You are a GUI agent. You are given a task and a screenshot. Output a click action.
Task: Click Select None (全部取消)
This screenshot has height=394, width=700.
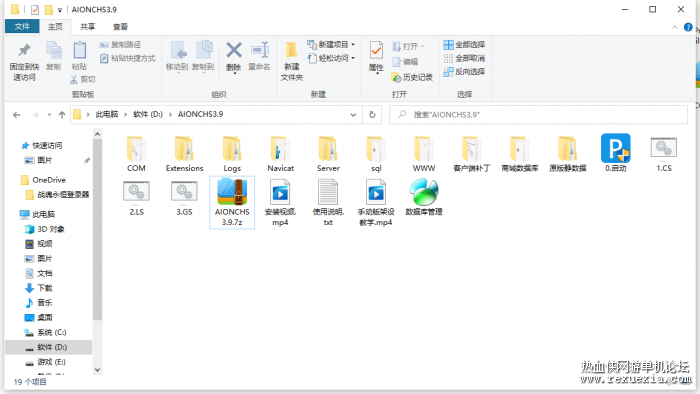point(464,58)
